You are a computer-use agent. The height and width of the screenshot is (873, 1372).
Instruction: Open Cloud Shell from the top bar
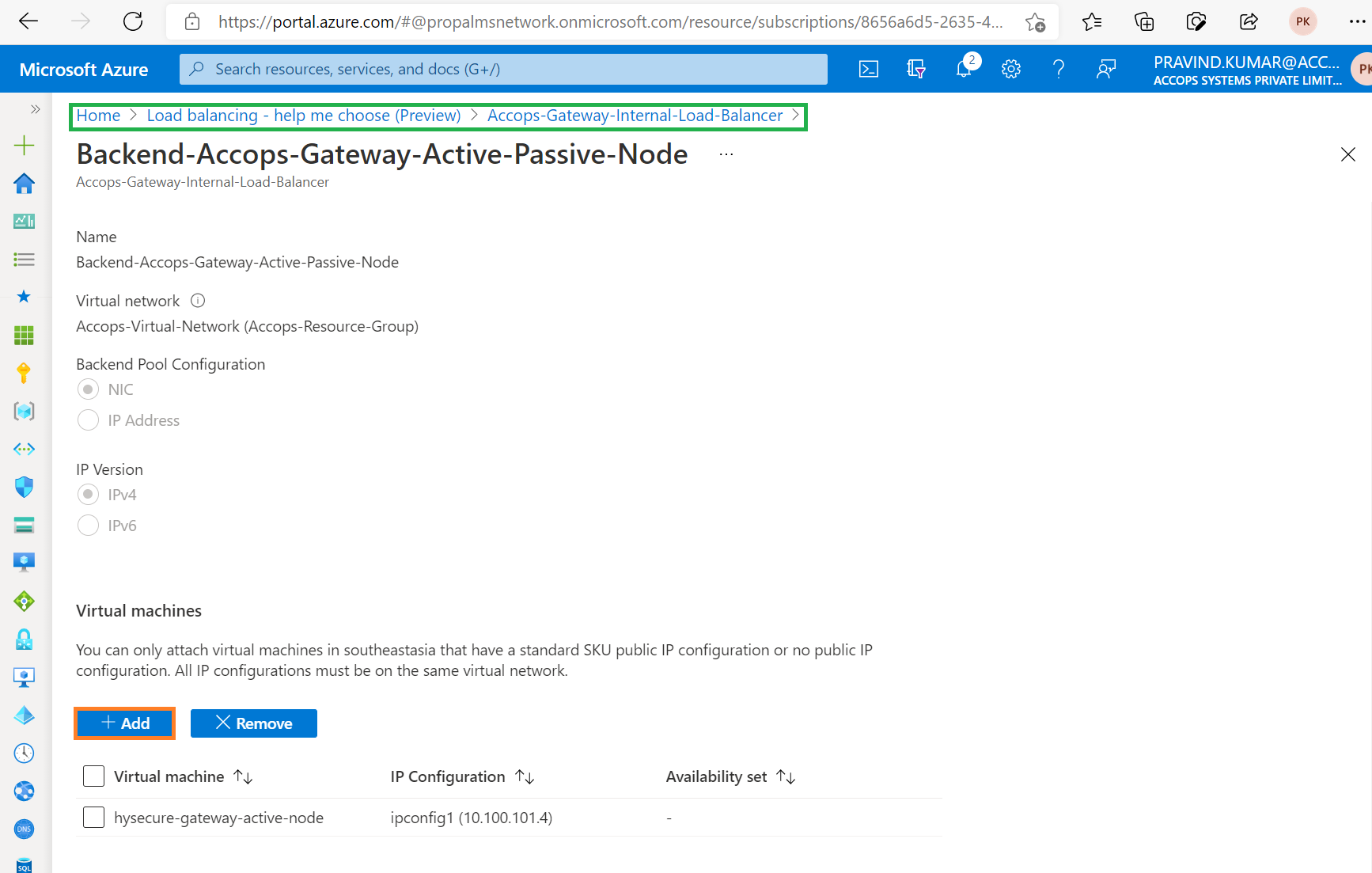869,69
